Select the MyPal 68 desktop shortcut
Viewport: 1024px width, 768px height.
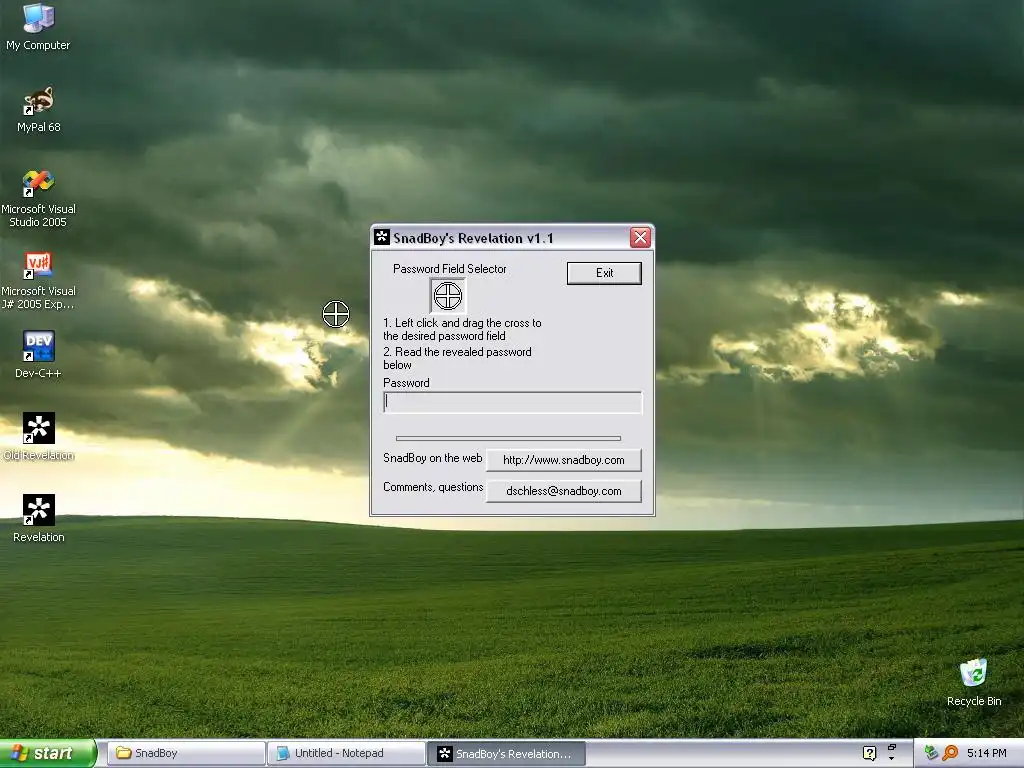coord(39,110)
